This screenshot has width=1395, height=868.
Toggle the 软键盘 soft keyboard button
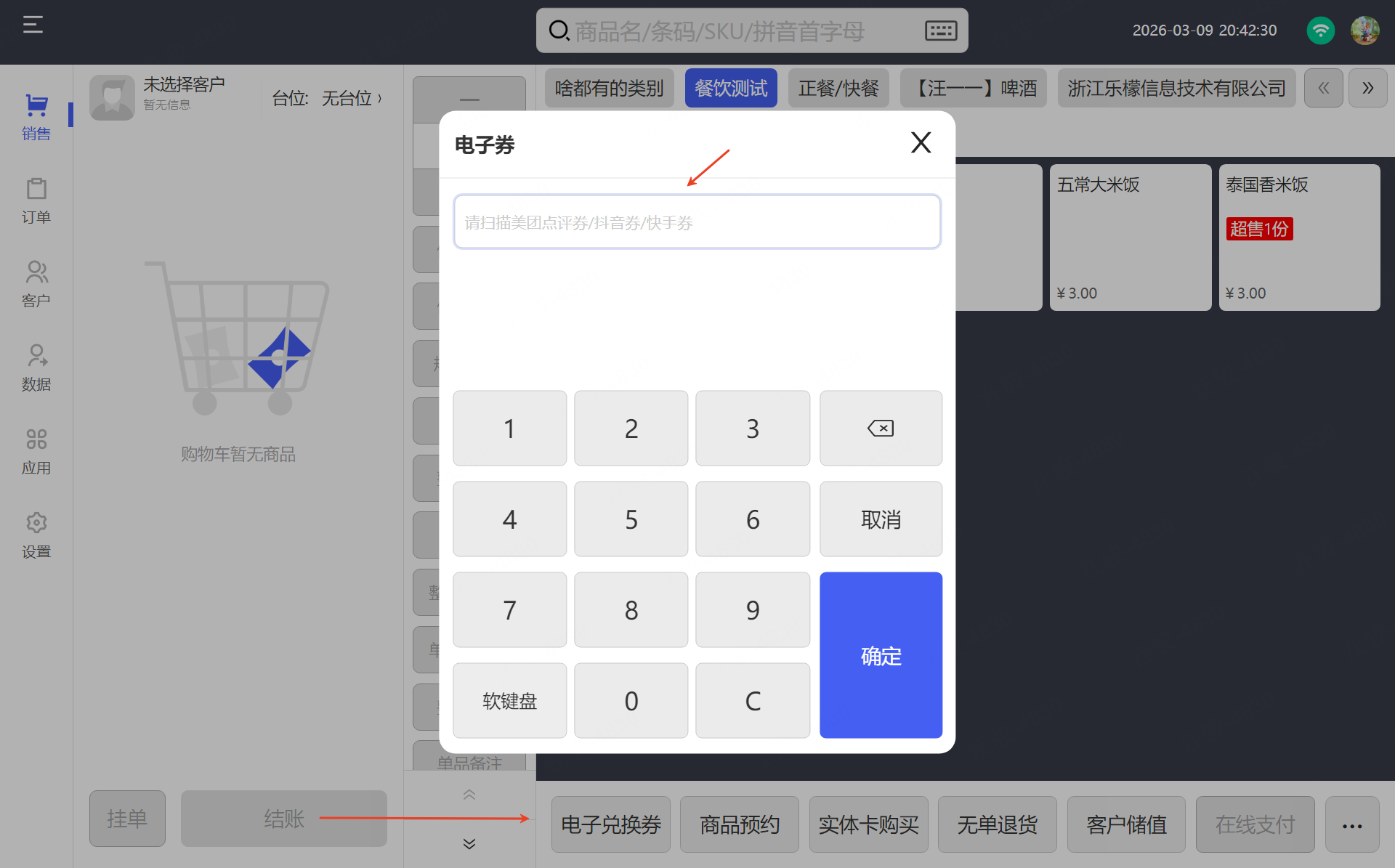point(509,701)
